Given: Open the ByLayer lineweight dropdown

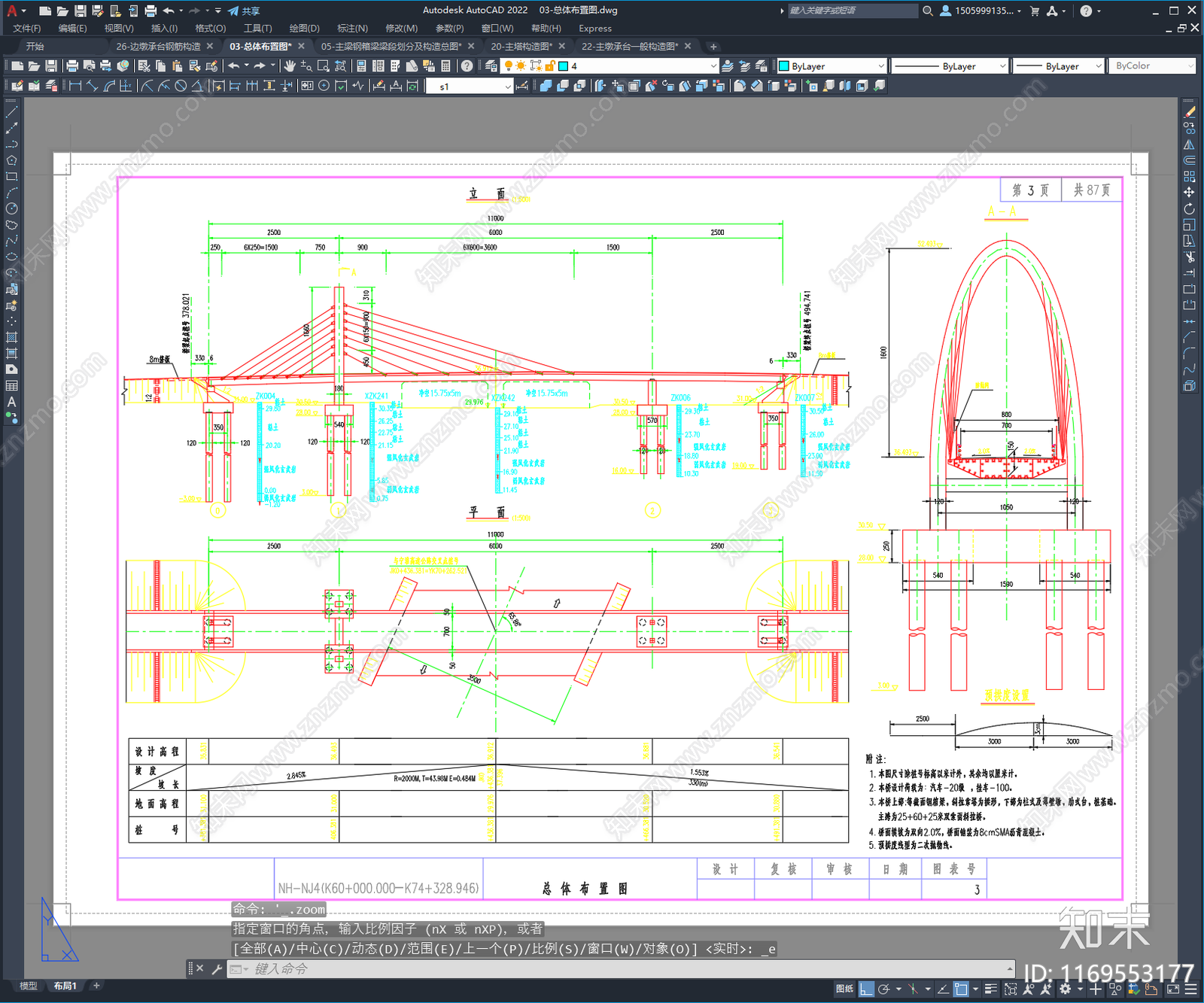Looking at the screenshot, I should tap(1057, 66).
